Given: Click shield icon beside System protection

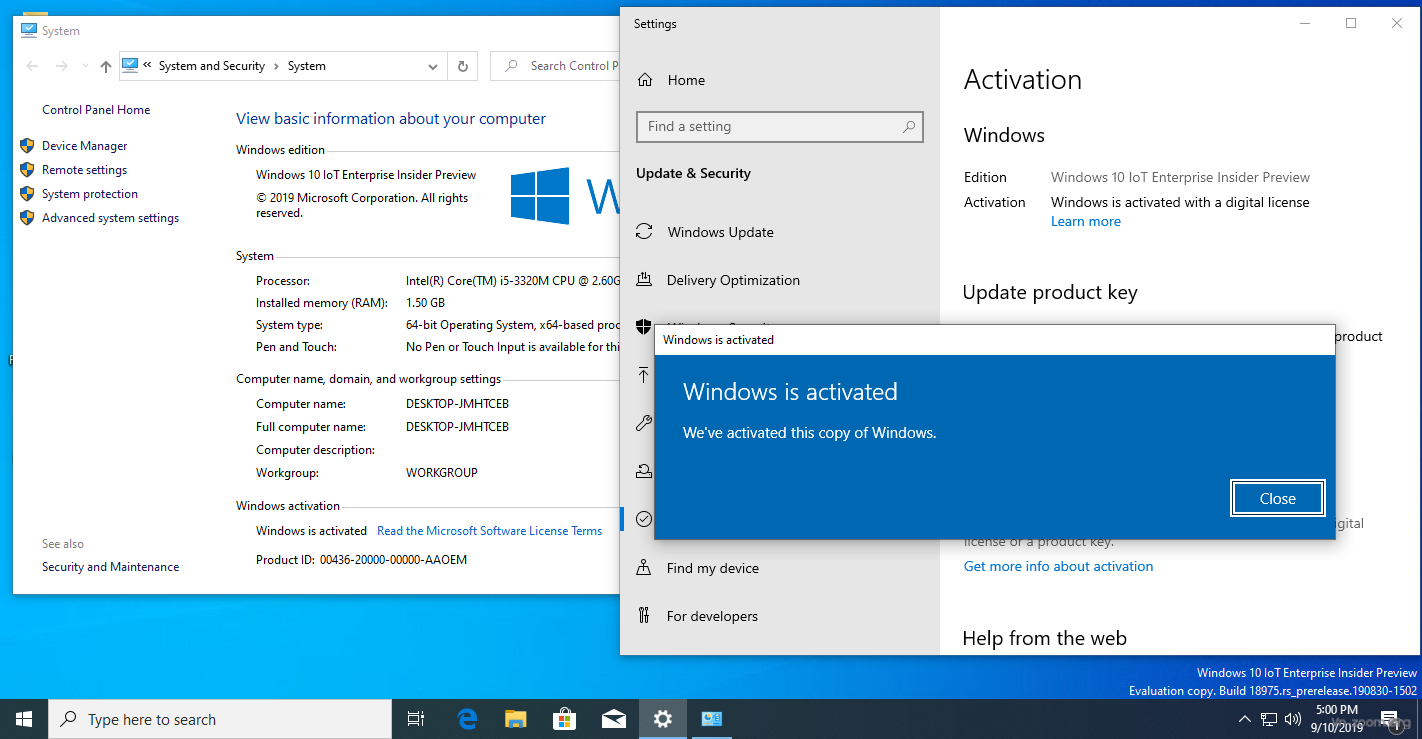Looking at the screenshot, I should (27, 194).
